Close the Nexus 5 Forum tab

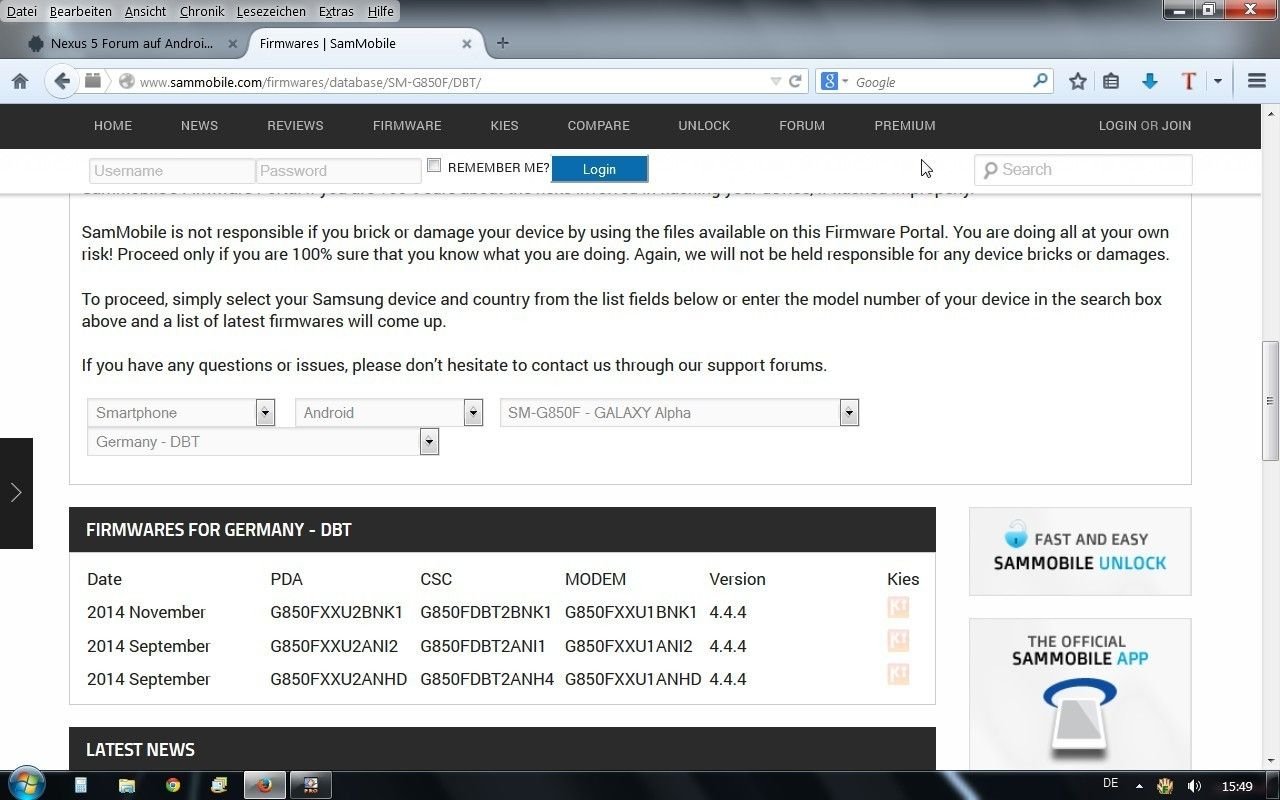point(233,43)
